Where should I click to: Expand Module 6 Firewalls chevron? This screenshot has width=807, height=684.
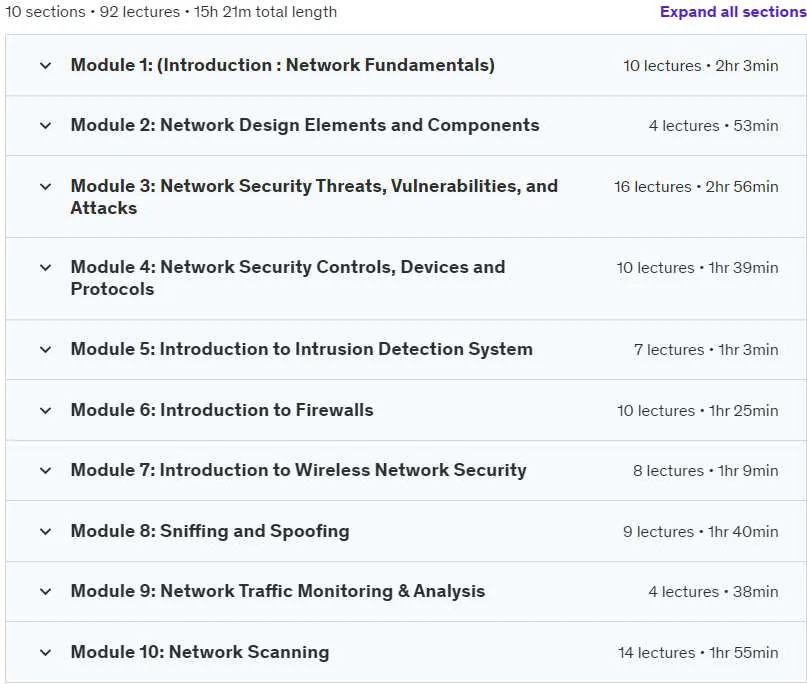(x=45, y=411)
